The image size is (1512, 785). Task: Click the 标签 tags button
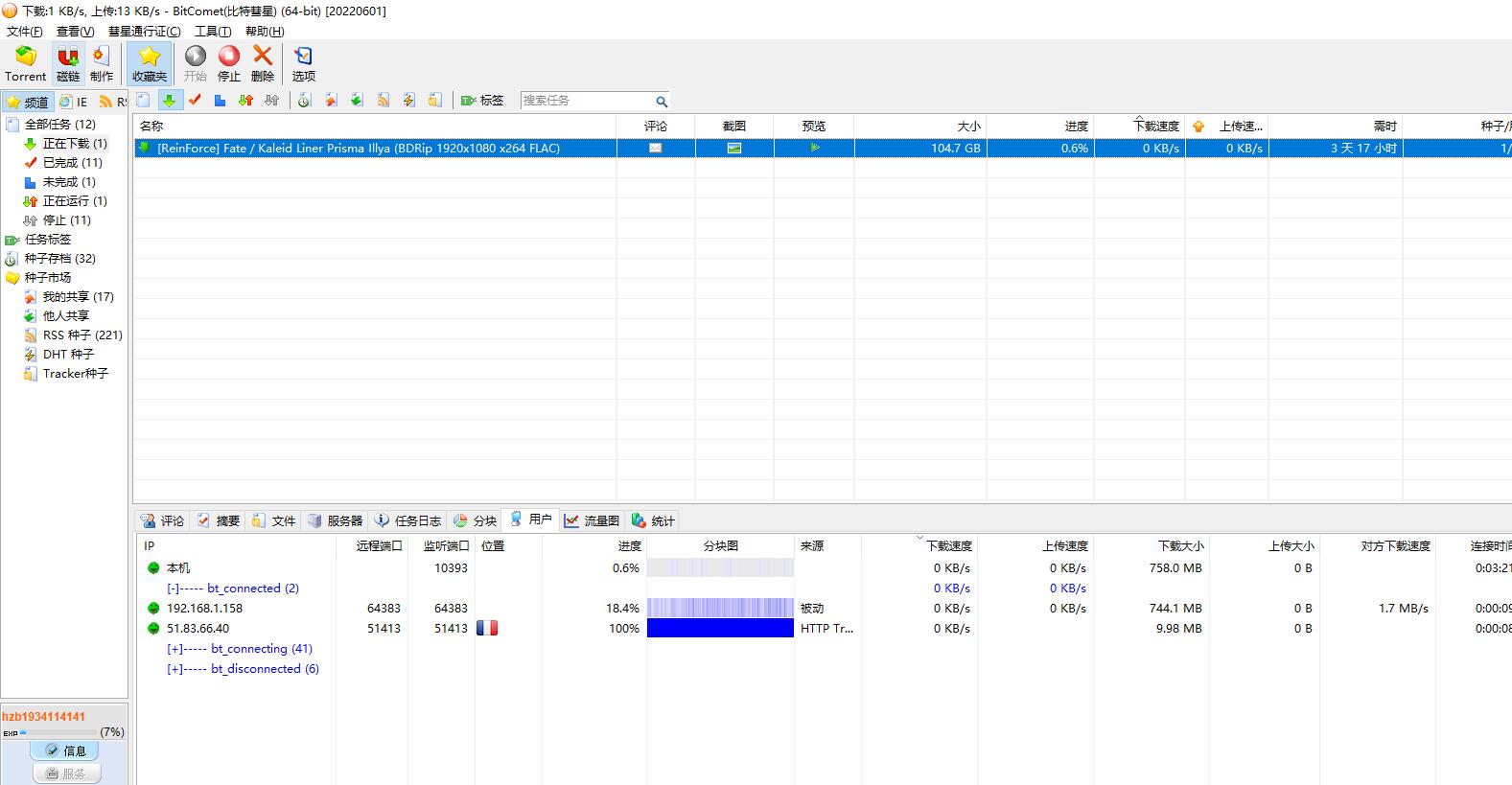(482, 101)
